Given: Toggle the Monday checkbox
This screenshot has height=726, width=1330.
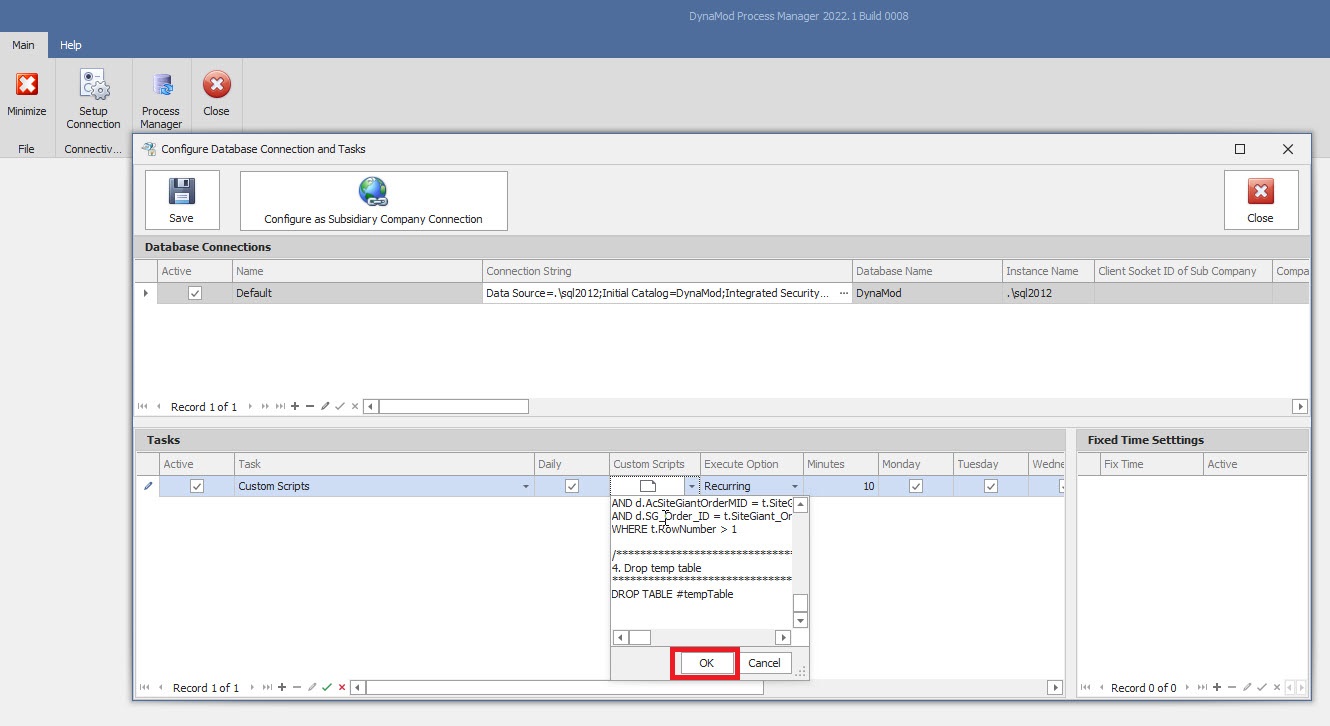Looking at the screenshot, I should (915, 486).
